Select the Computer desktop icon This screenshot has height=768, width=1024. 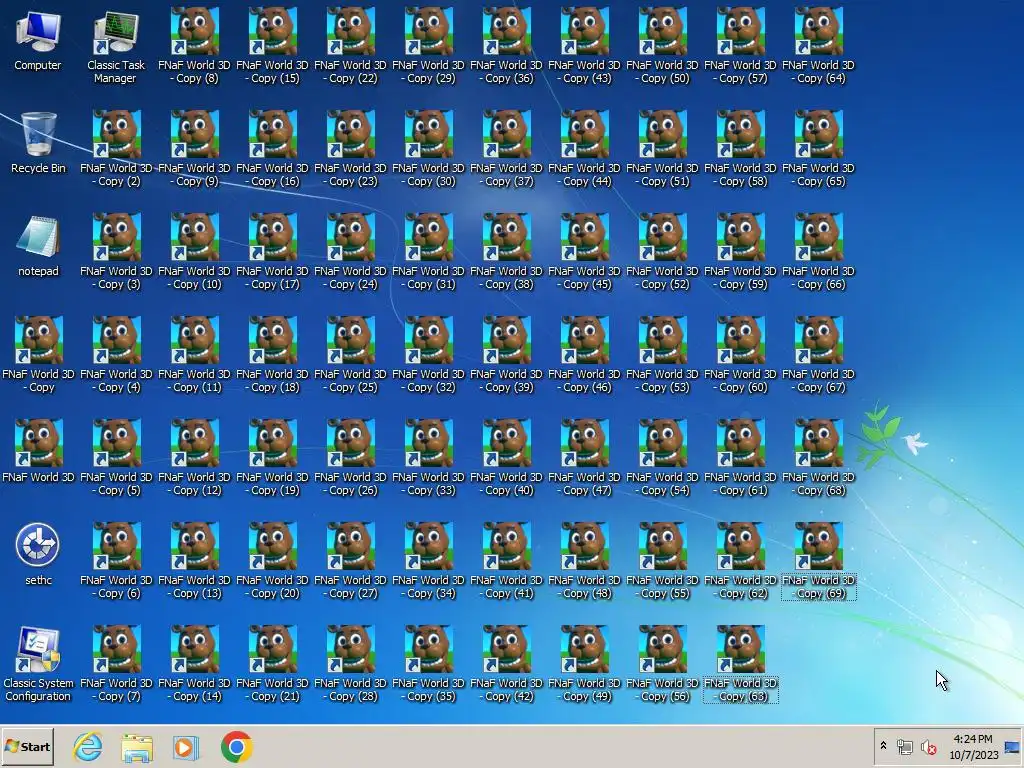pos(38,40)
